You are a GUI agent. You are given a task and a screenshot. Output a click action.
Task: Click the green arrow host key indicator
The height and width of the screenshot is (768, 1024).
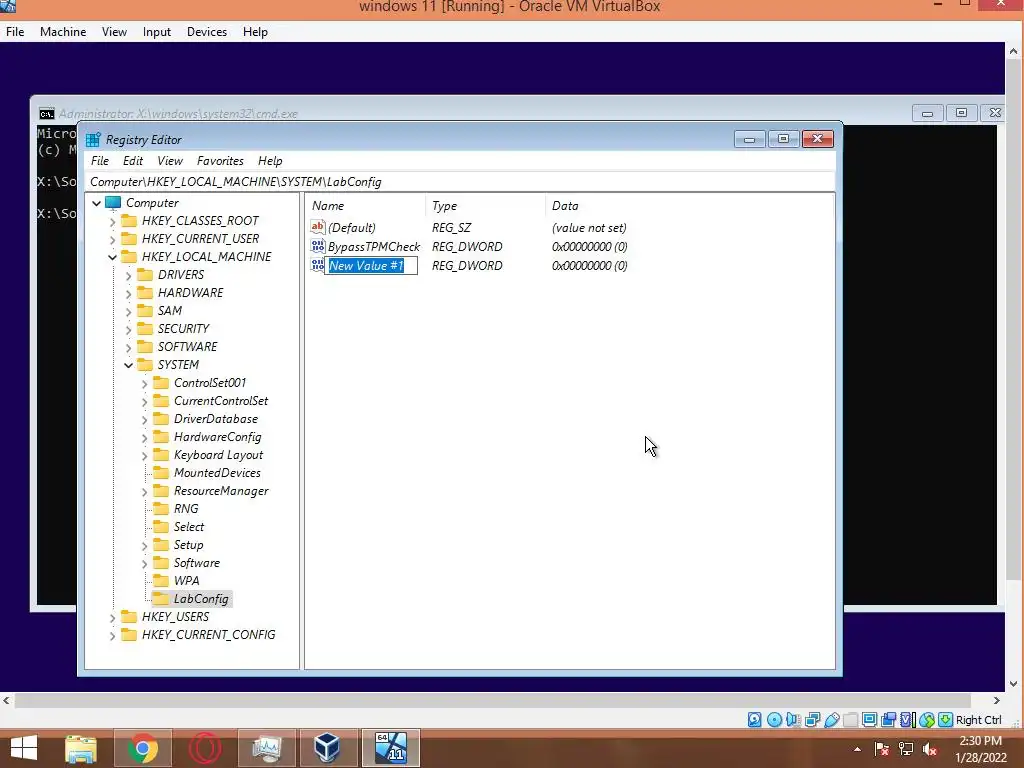pyautogui.click(x=946, y=720)
